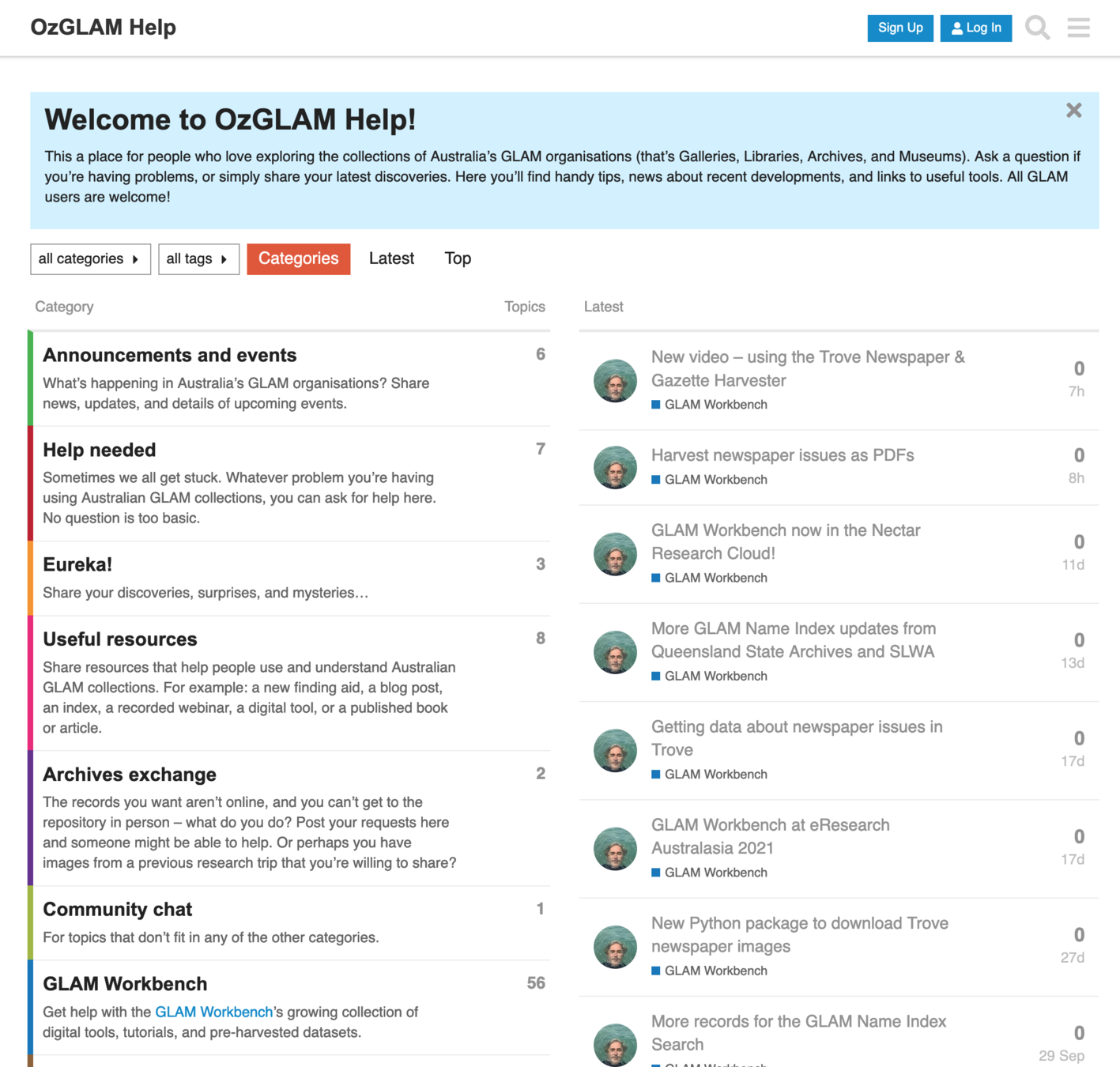Open 'More GLAM Name Index updates' topic
The height and width of the screenshot is (1067, 1120).
point(794,639)
